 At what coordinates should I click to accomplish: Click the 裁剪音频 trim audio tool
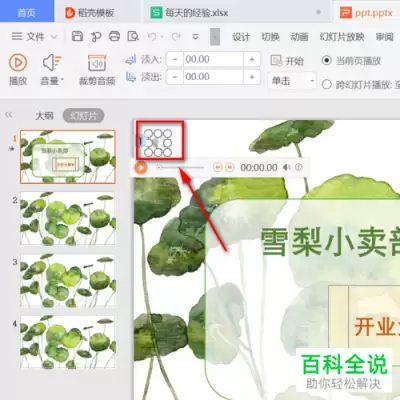click(97, 70)
